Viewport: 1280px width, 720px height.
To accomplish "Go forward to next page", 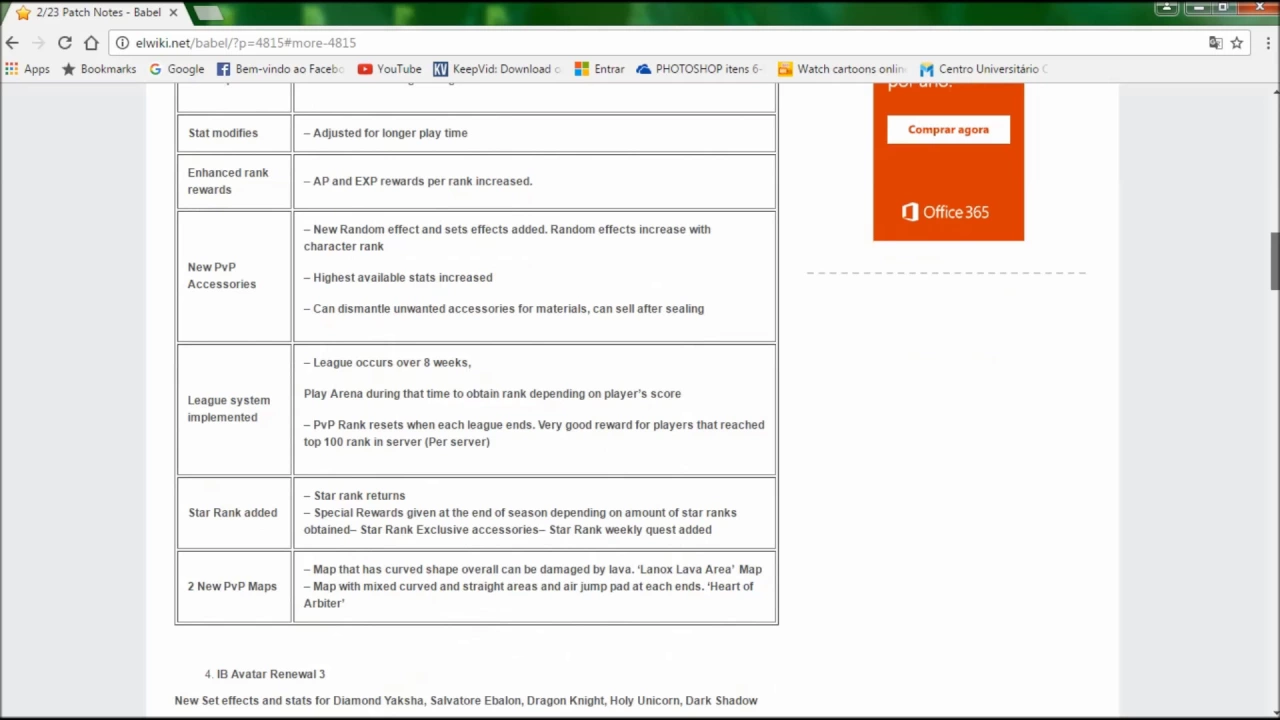I will point(38,43).
